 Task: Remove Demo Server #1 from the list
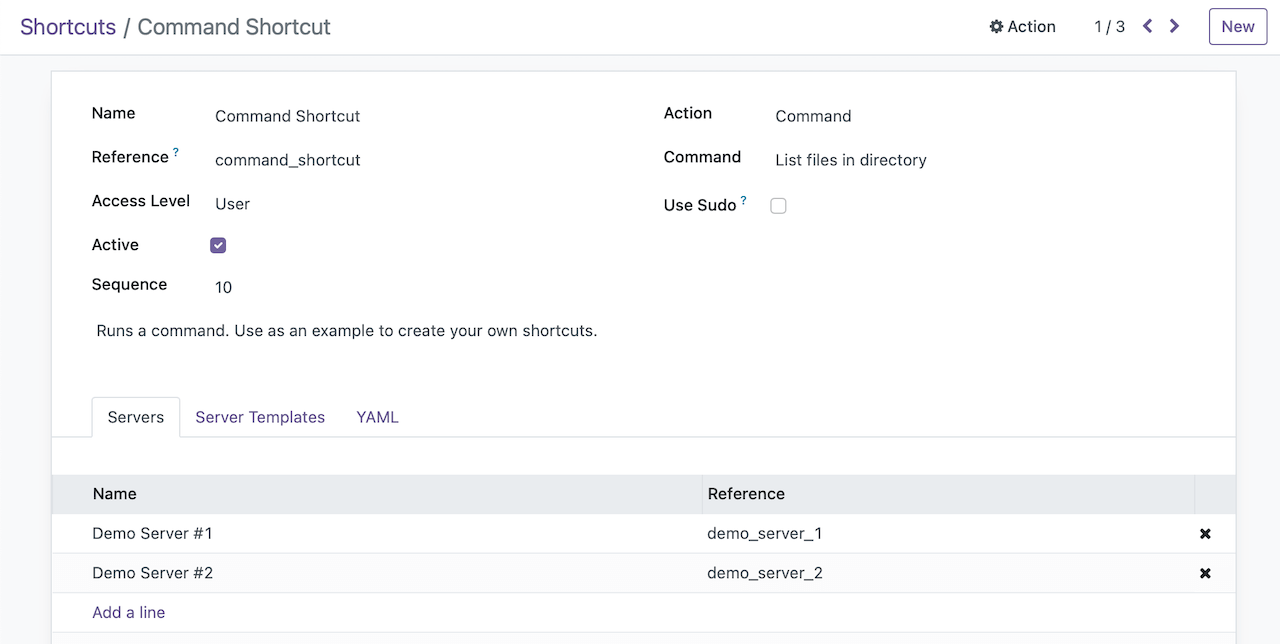coord(1205,533)
